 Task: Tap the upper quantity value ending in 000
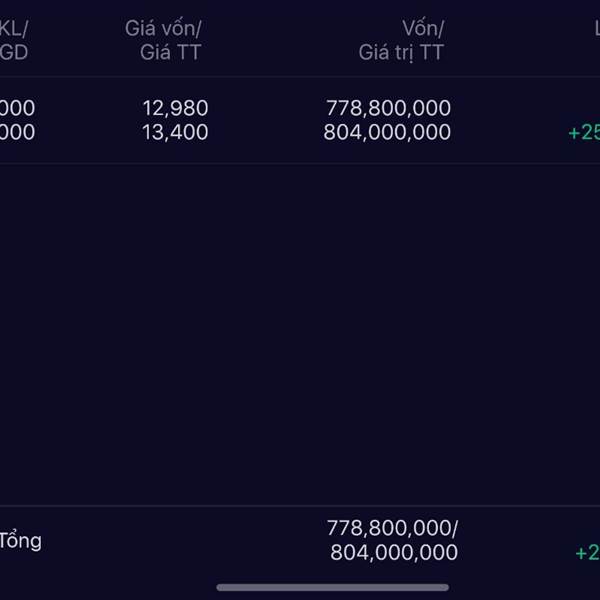coord(17,108)
